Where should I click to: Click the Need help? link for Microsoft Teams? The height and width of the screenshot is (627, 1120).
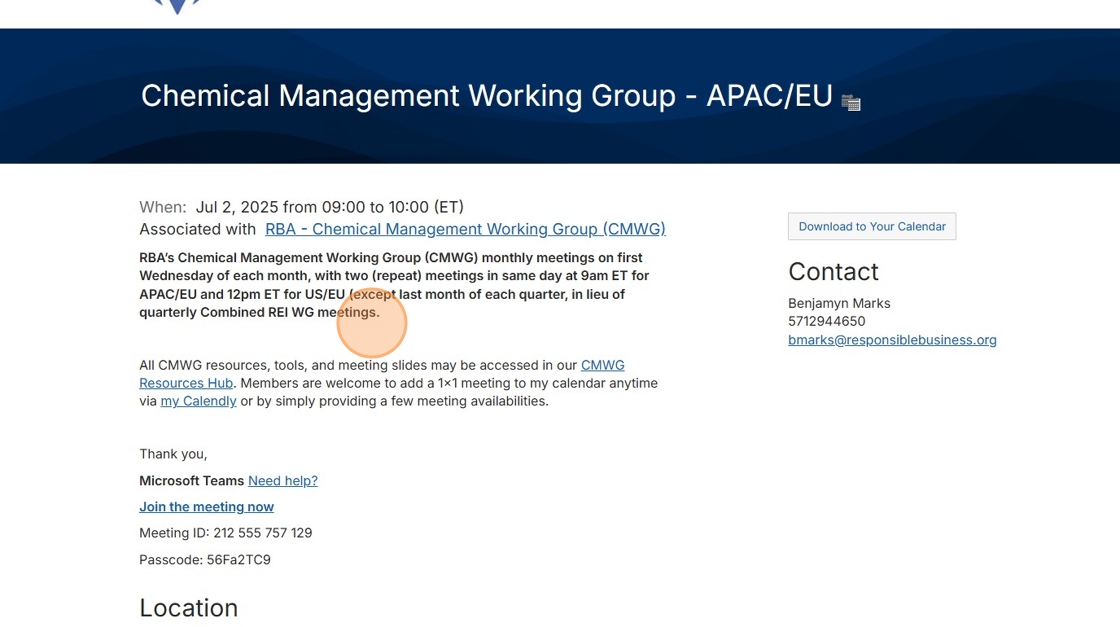[x=283, y=481]
